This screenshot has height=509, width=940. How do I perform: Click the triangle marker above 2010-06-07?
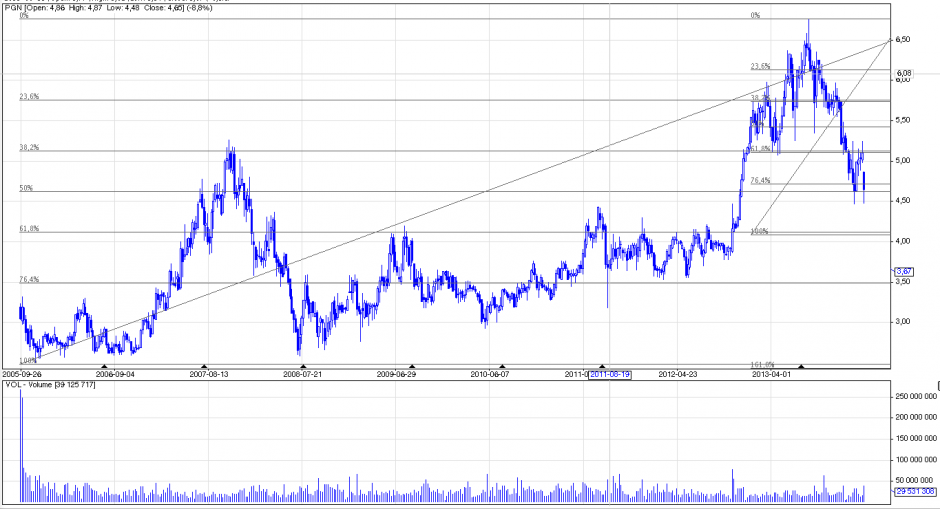point(503,366)
